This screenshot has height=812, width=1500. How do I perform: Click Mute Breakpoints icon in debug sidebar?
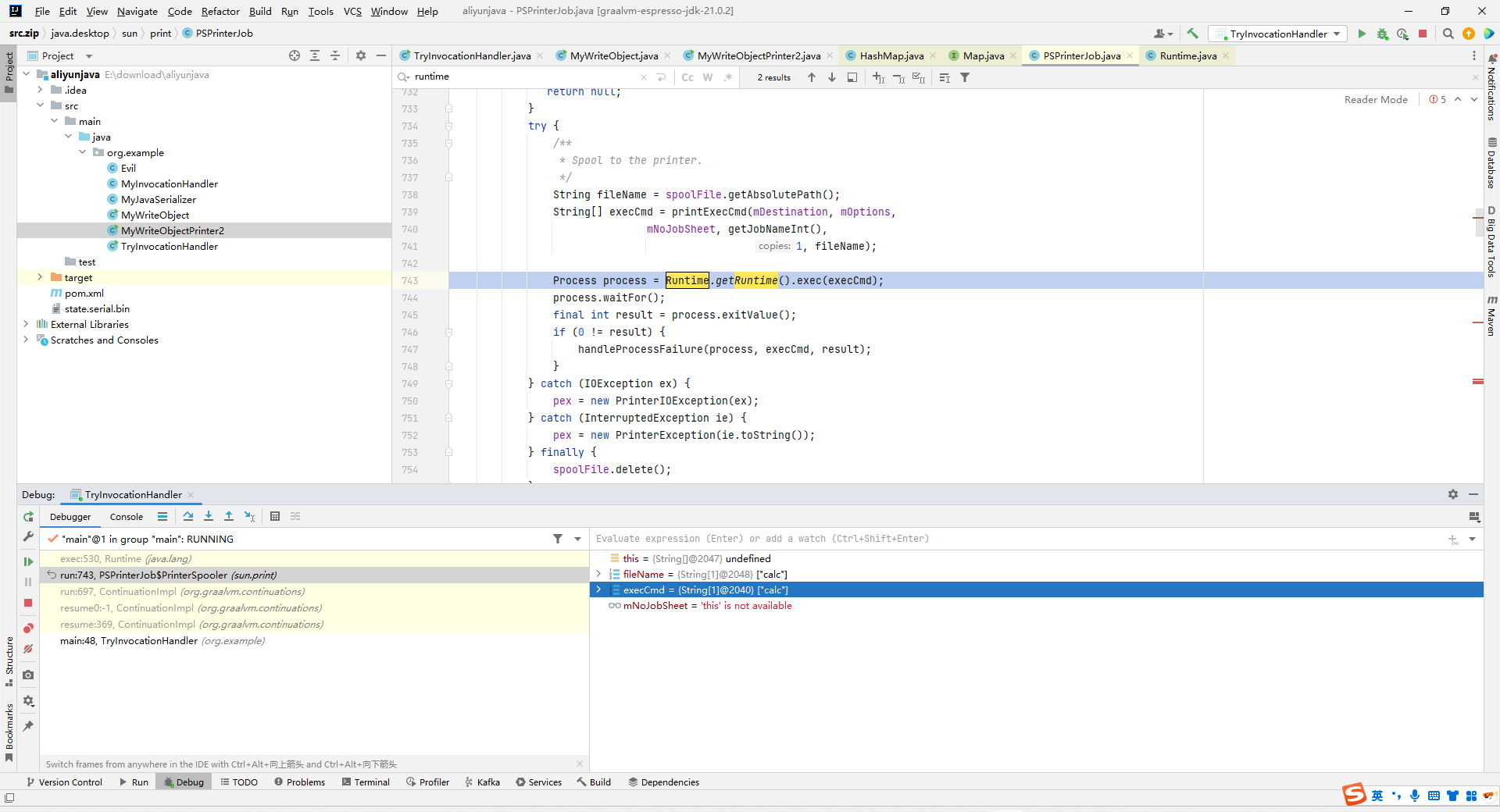[28, 649]
